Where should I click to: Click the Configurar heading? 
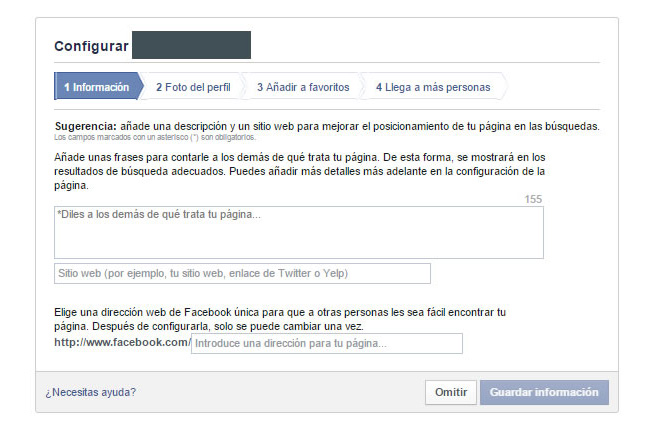(x=91, y=46)
